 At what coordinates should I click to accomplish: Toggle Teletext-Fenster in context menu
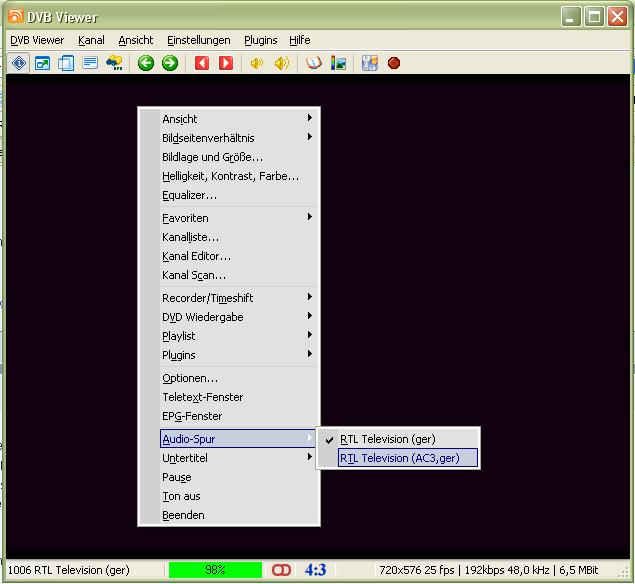tap(238, 397)
